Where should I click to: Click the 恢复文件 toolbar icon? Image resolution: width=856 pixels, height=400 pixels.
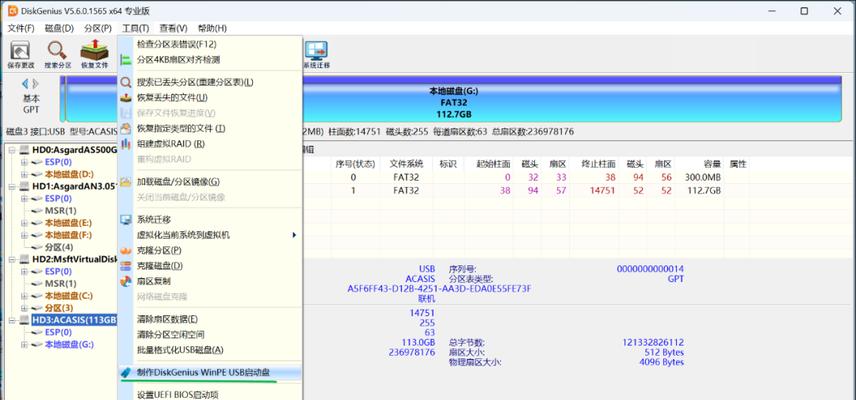click(94, 50)
